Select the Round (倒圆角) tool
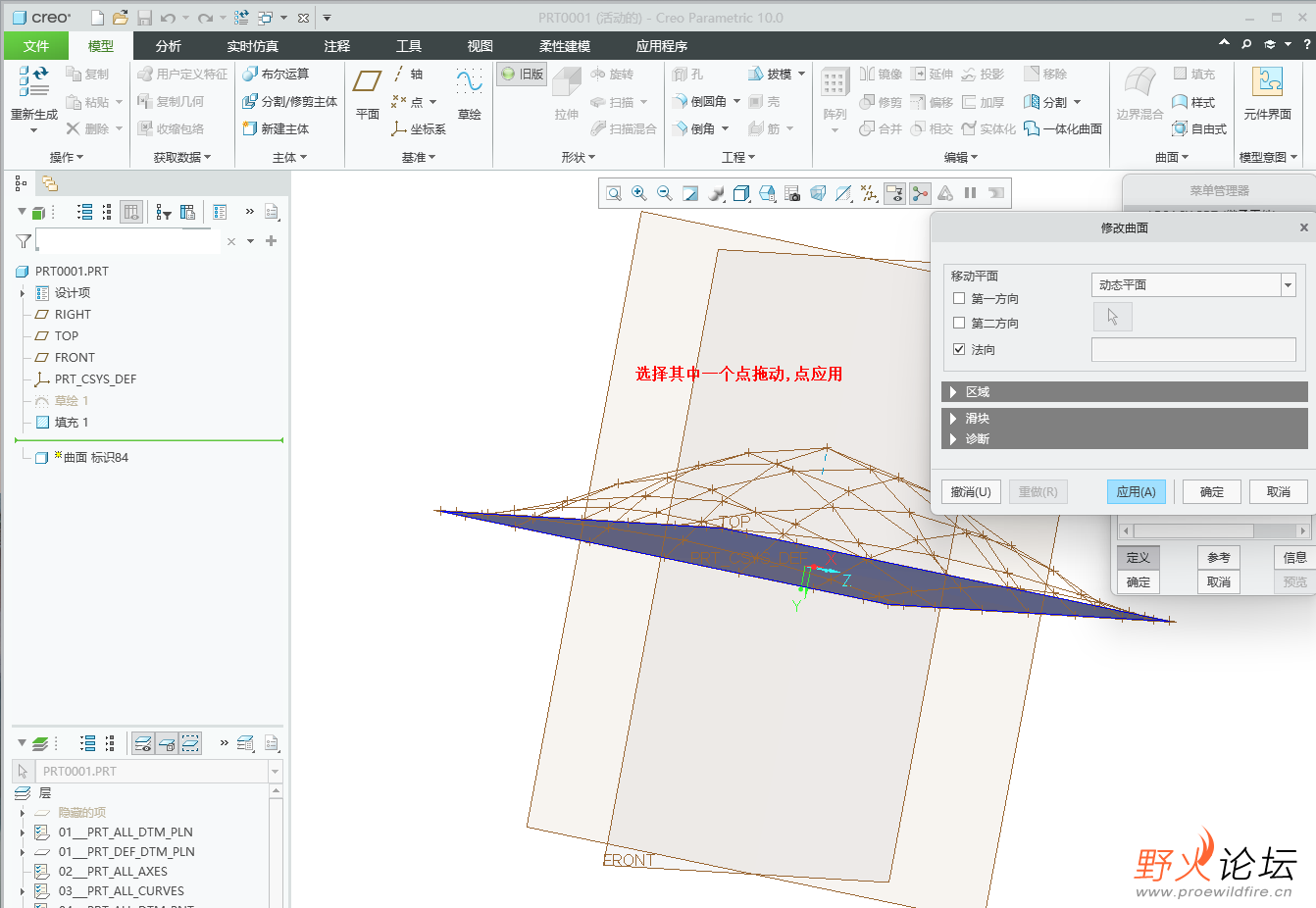This screenshot has width=1316, height=908. pyautogui.click(x=700, y=101)
